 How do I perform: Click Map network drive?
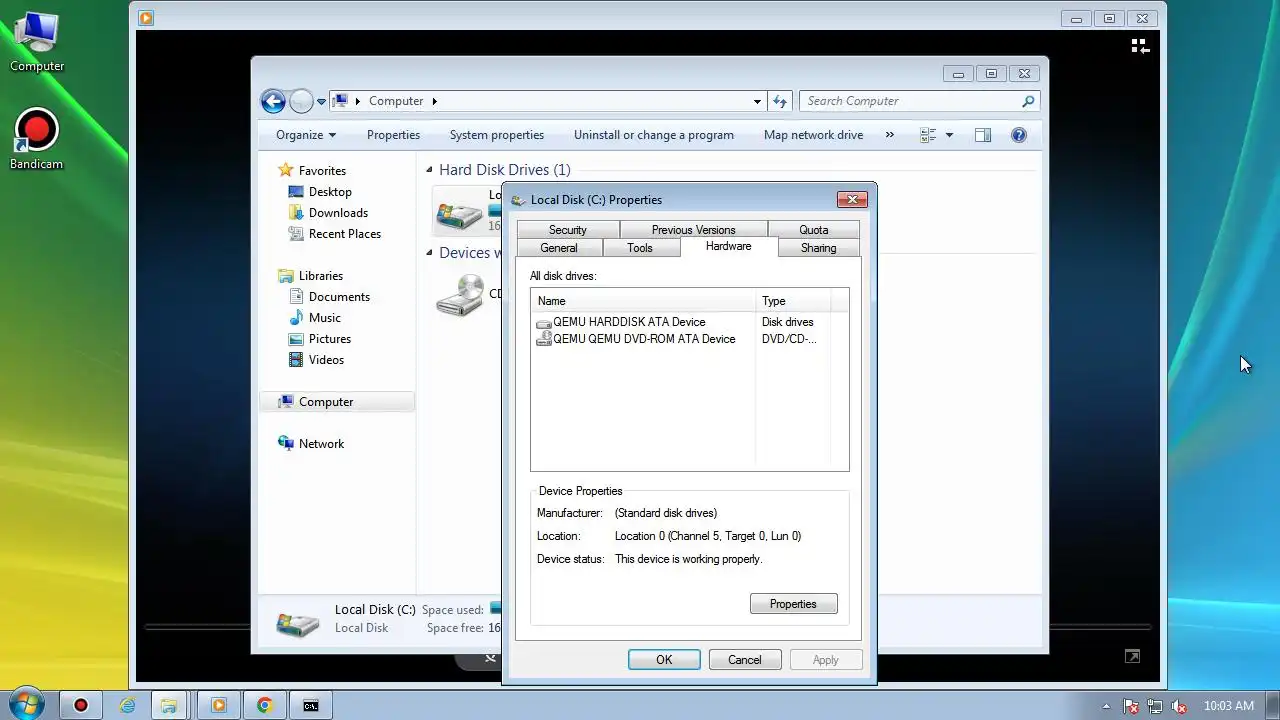(x=813, y=135)
